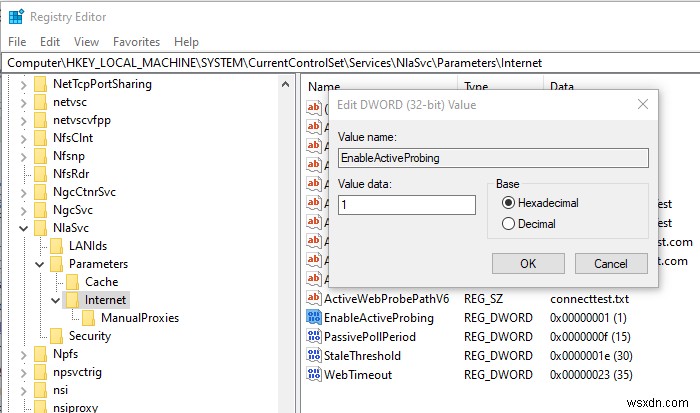Select the NgcCtnrSvc folder icon
The image size is (700, 413).
click(x=40, y=192)
